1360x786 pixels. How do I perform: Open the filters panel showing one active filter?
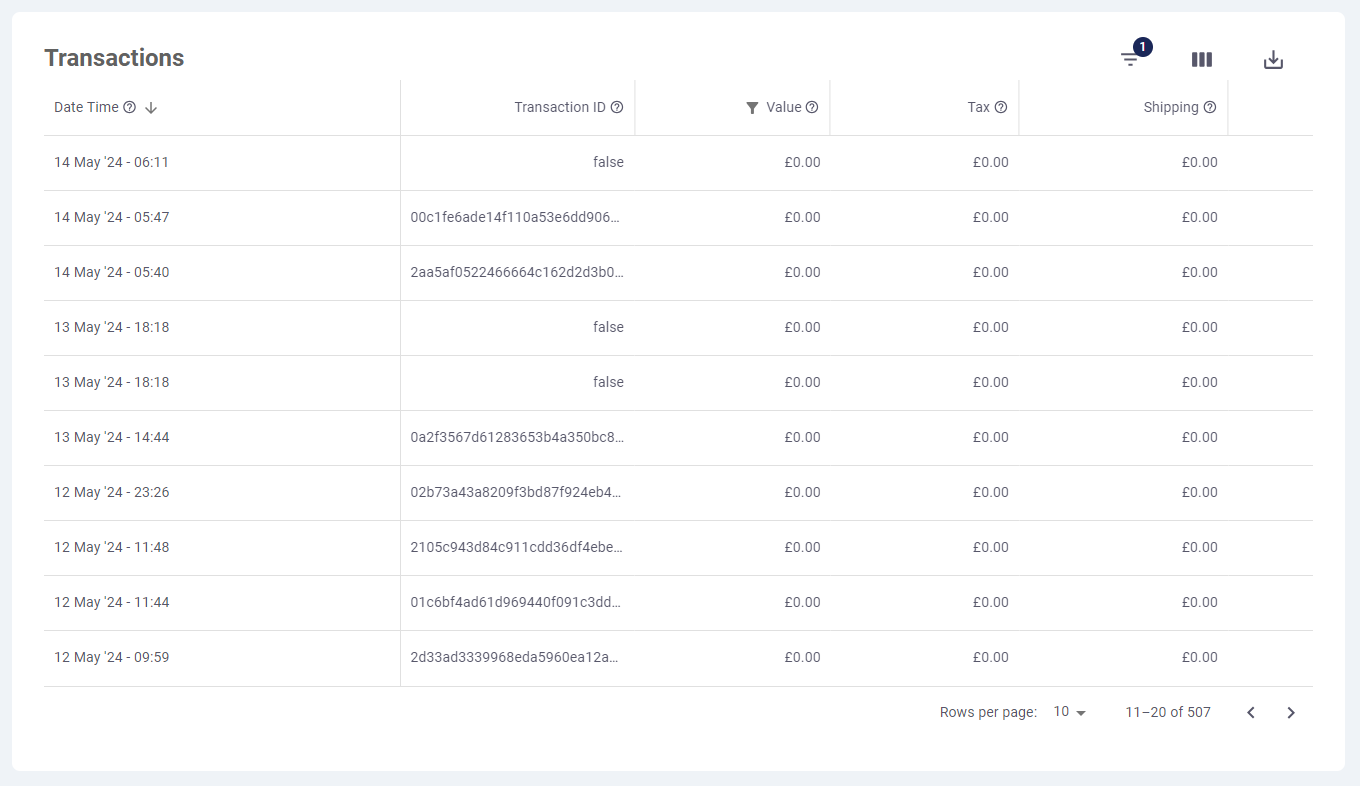tap(1129, 59)
